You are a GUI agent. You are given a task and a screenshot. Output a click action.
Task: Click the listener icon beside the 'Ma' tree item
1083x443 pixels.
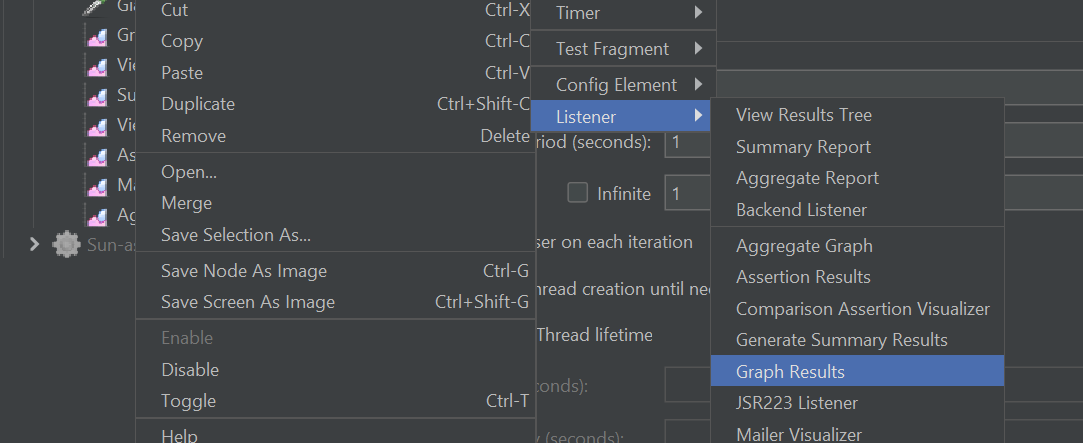point(97,187)
